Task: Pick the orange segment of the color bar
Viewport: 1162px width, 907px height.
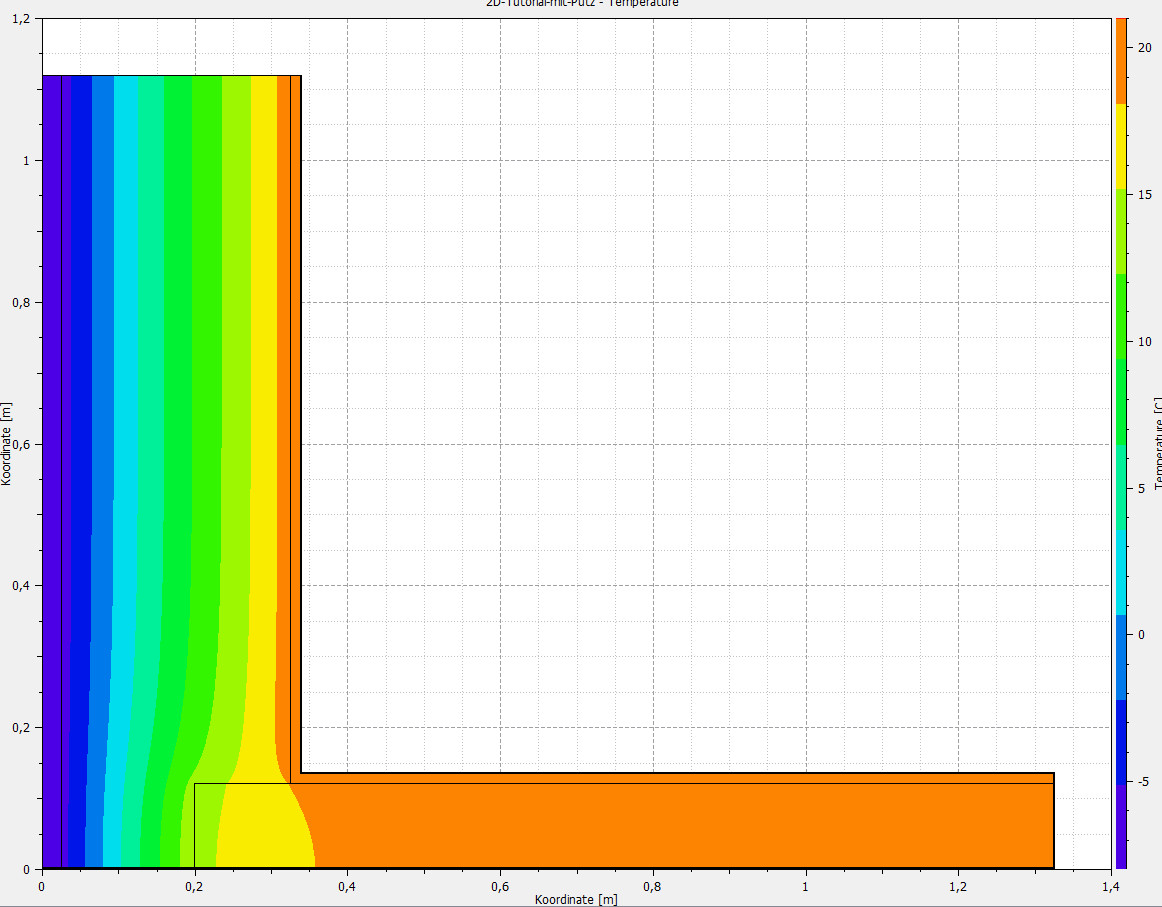Action: click(1121, 61)
